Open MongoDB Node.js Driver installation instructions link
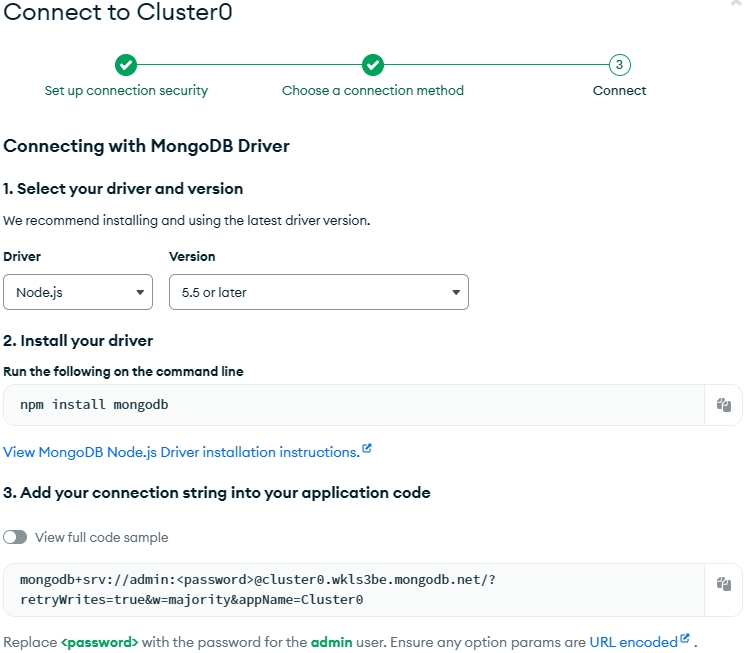 pyautogui.click(x=181, y=452)
